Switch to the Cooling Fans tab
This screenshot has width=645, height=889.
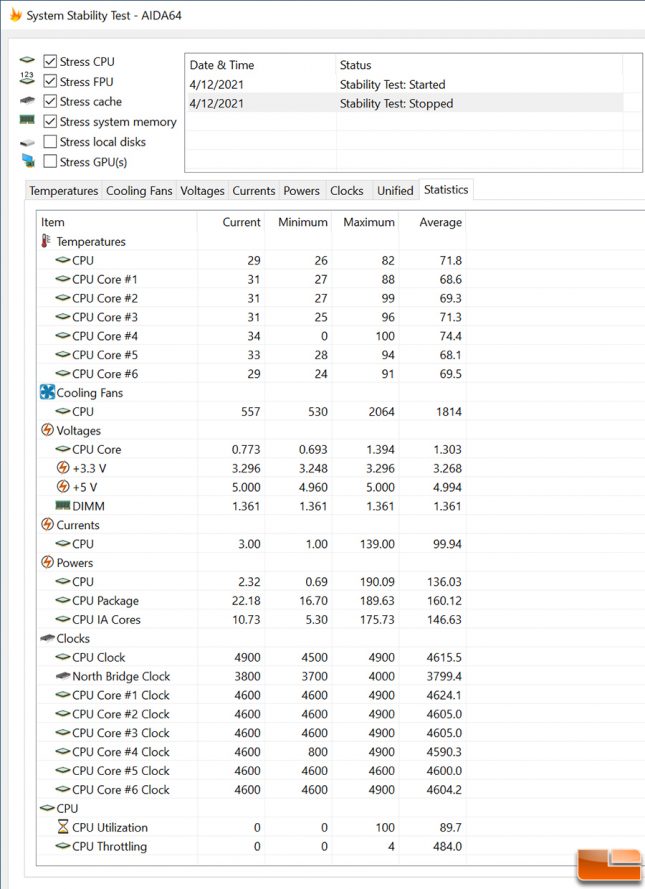pos(139,190)
